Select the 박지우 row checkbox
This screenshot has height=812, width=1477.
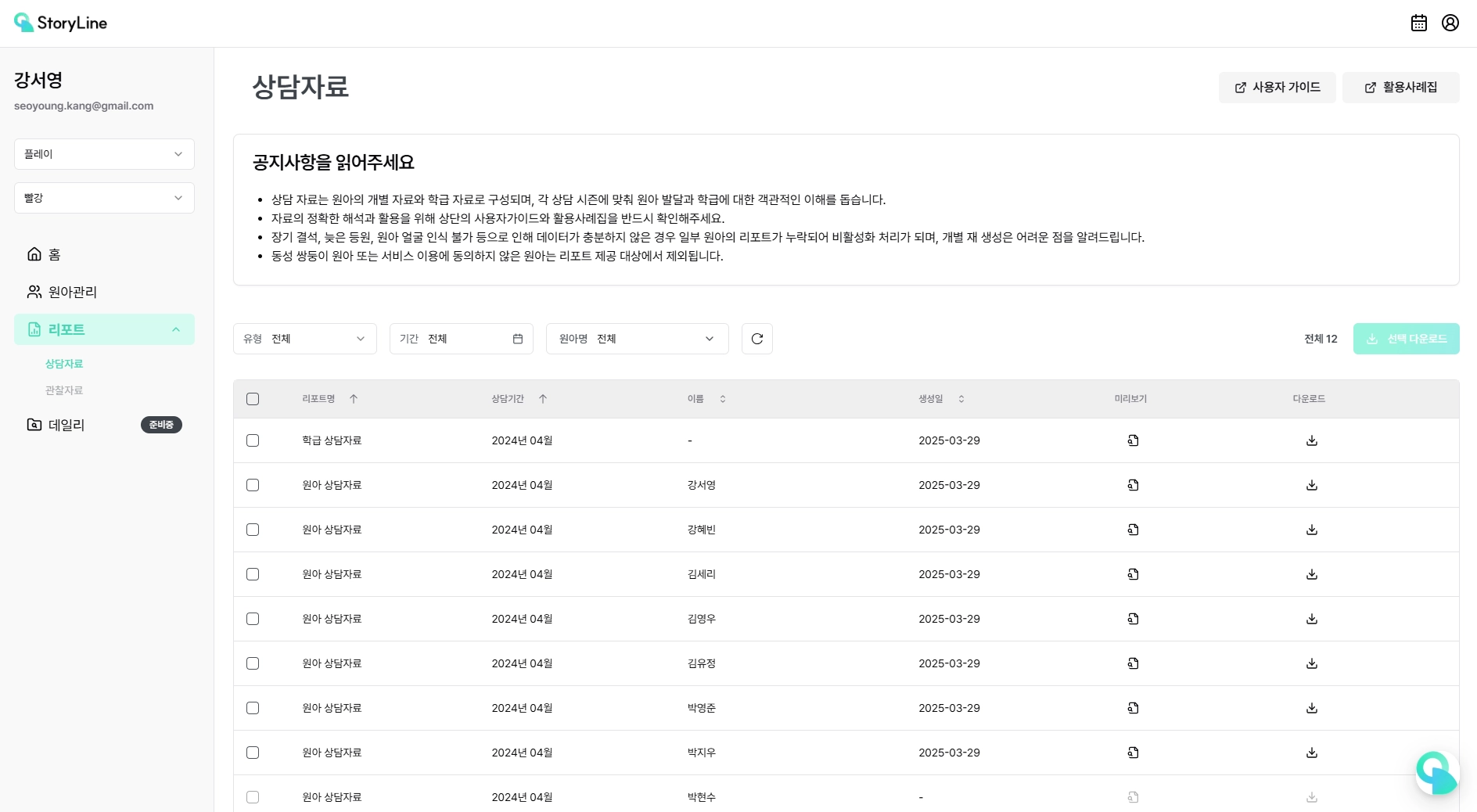tap(253, 753)
